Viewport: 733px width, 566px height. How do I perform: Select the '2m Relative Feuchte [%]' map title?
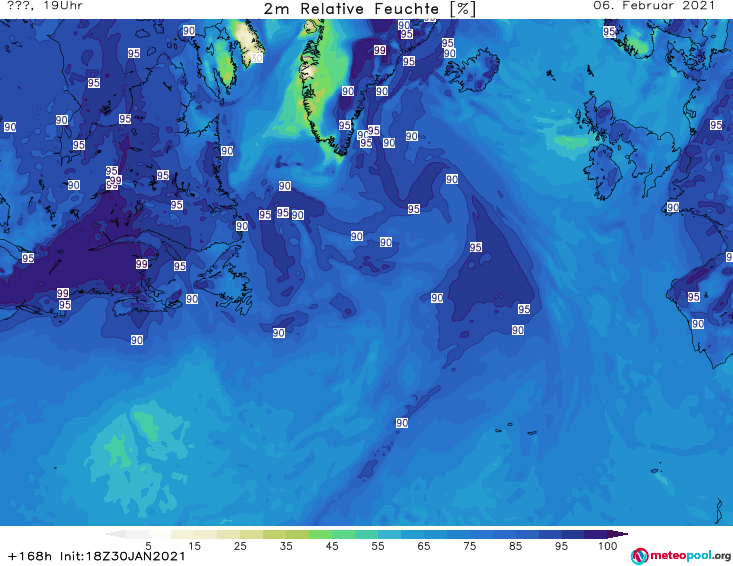pyautogui.click(x=370, y=9)
